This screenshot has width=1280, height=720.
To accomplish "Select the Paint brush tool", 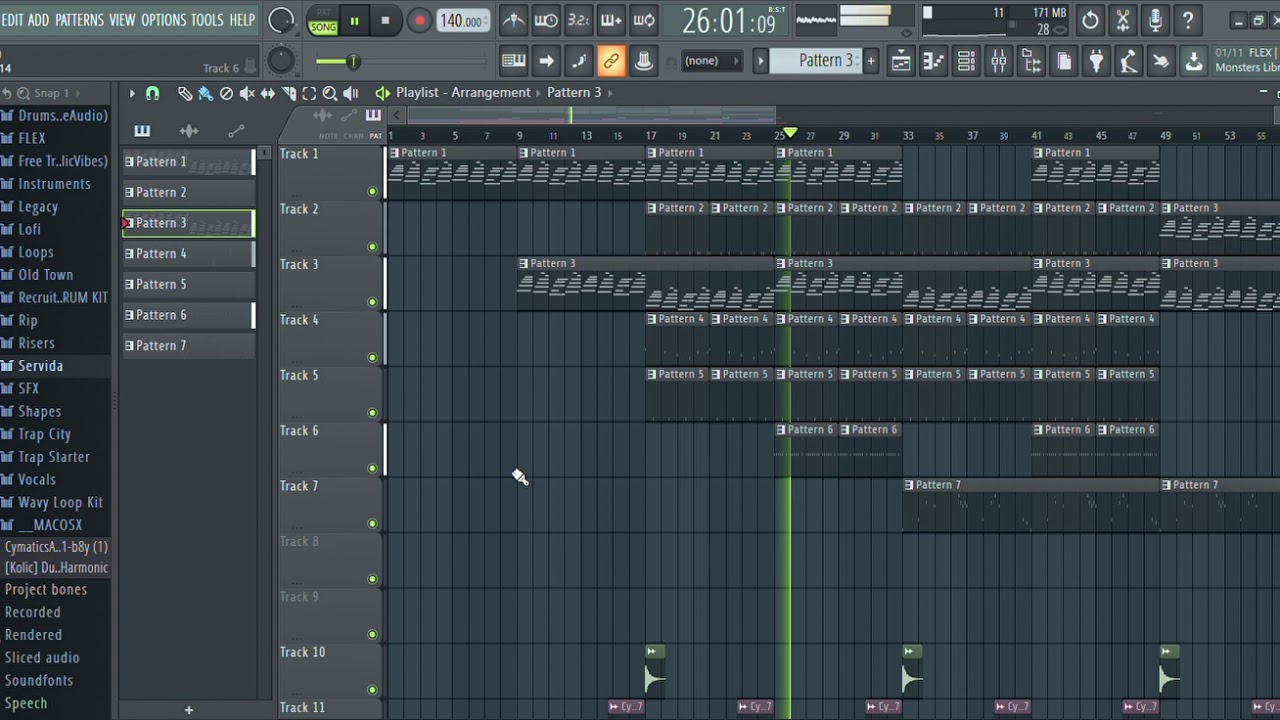I will pos(205,93).
